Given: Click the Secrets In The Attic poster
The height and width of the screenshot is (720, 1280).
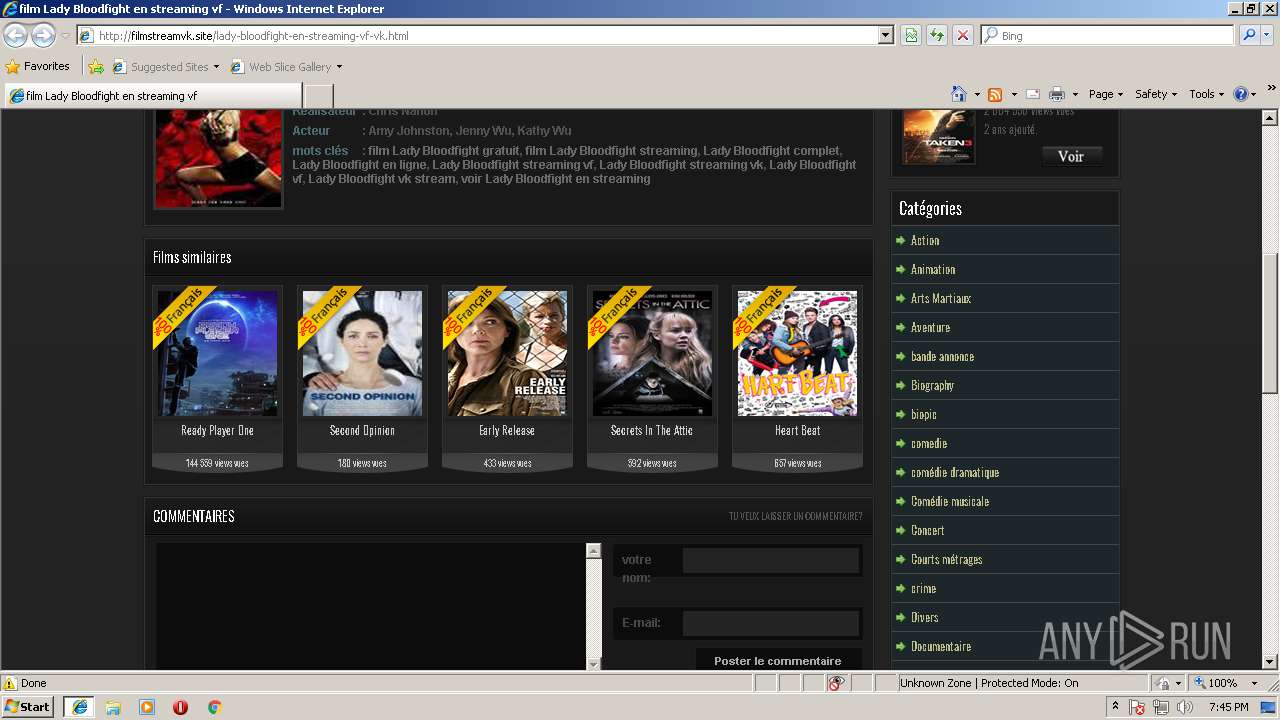Looking at the screenshot, I should pyautogui.click(x=652, y=353).
